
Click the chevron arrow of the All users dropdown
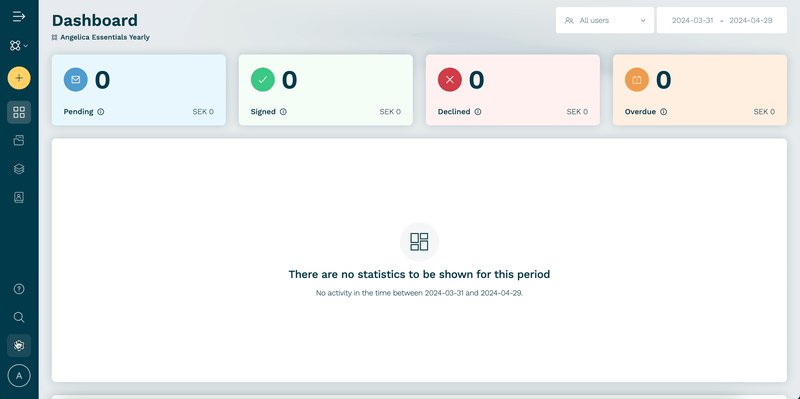pos(643,20)
